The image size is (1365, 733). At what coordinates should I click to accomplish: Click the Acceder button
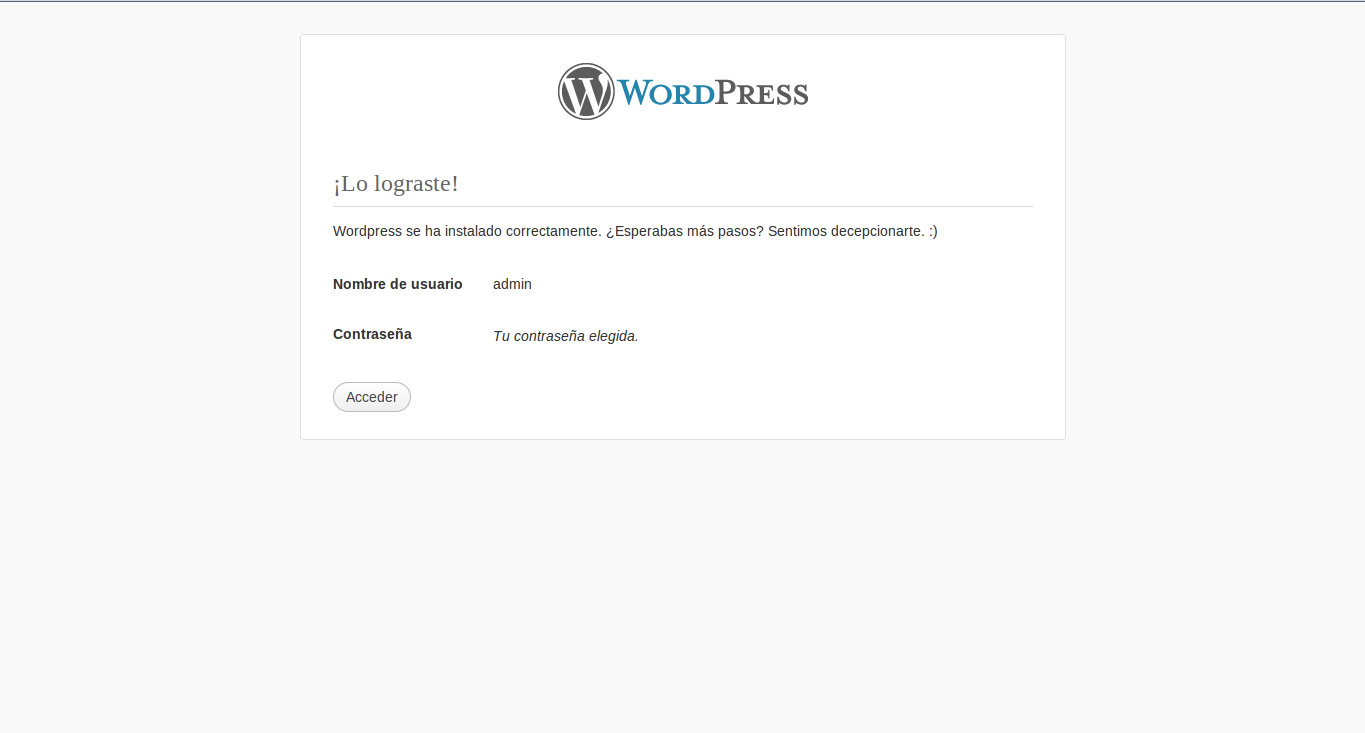click(x=372, y=397)
